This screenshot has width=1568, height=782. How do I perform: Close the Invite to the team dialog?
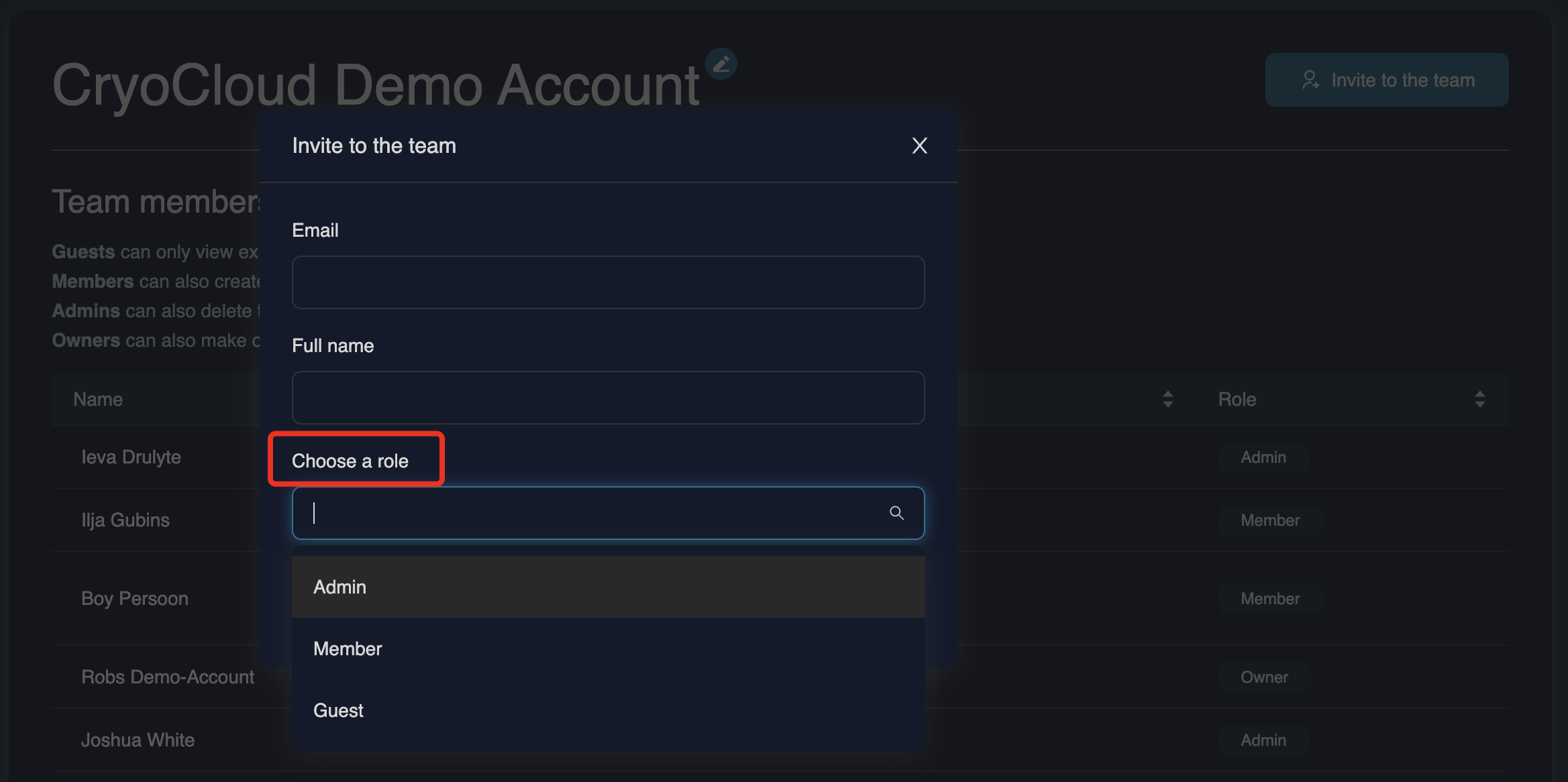(x=919, y=146)
